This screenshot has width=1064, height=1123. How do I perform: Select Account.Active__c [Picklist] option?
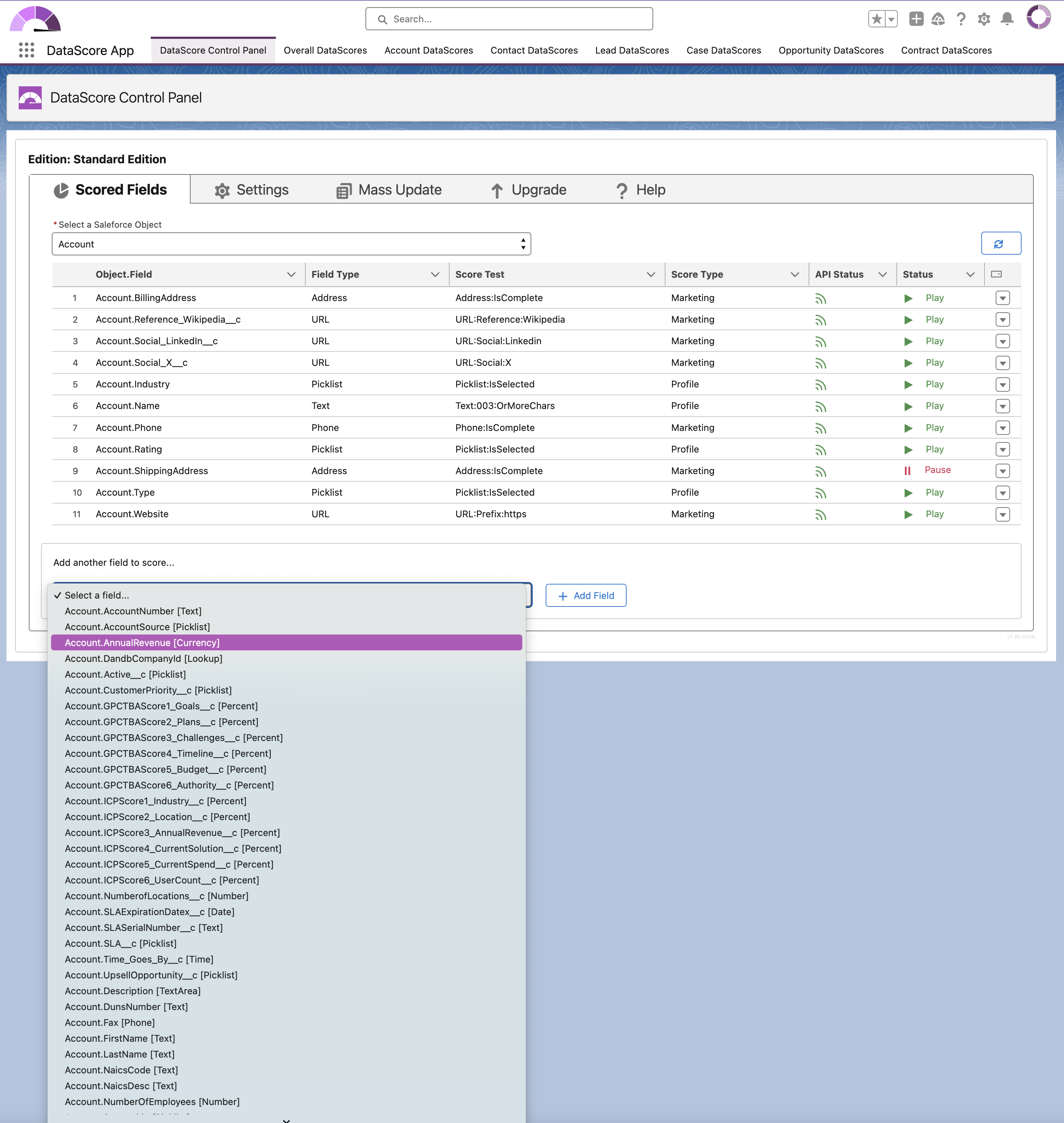click(x=286, y=674)
